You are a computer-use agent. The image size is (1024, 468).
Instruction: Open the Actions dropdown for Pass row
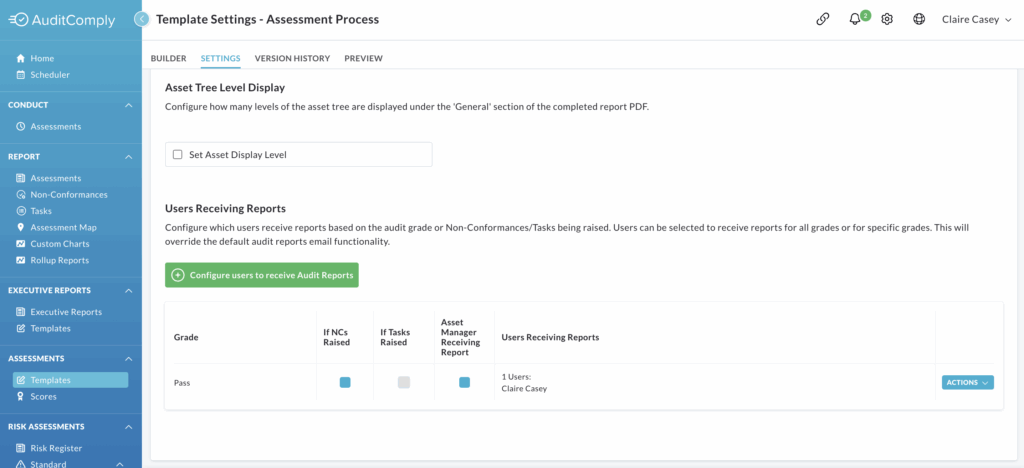point(967,382)
